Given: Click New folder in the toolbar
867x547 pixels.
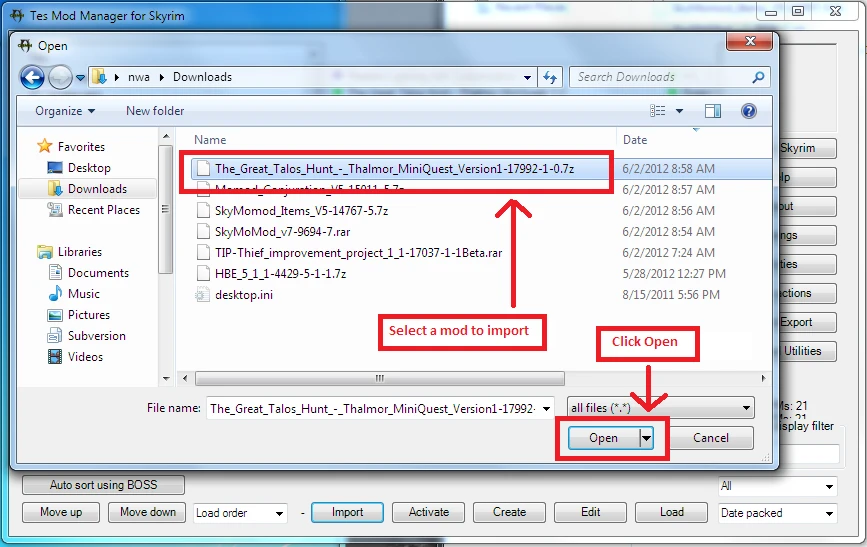Looking at the screenshot, I should tap(155, 111).
